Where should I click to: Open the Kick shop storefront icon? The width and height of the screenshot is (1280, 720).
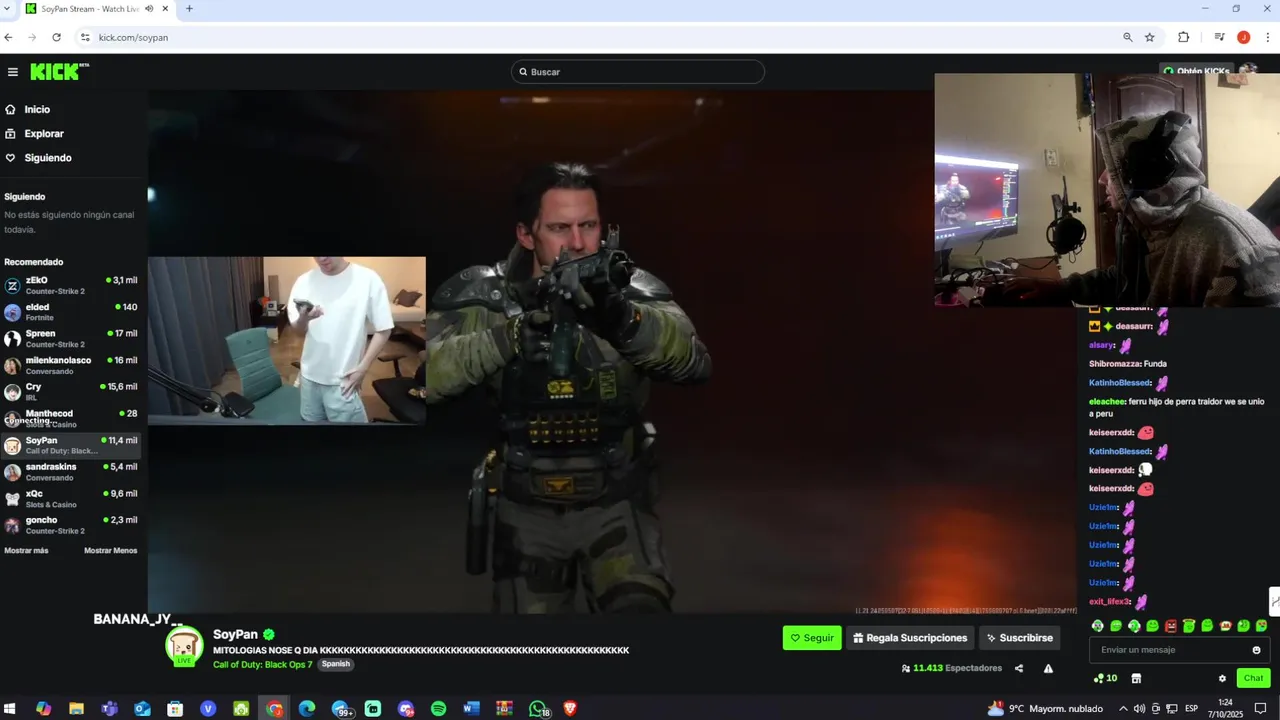(1136, 678)
